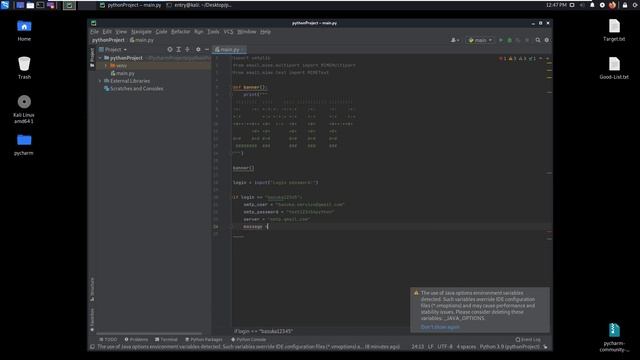
Task: Open the Terminal tool window button
Action: point(166,340)
